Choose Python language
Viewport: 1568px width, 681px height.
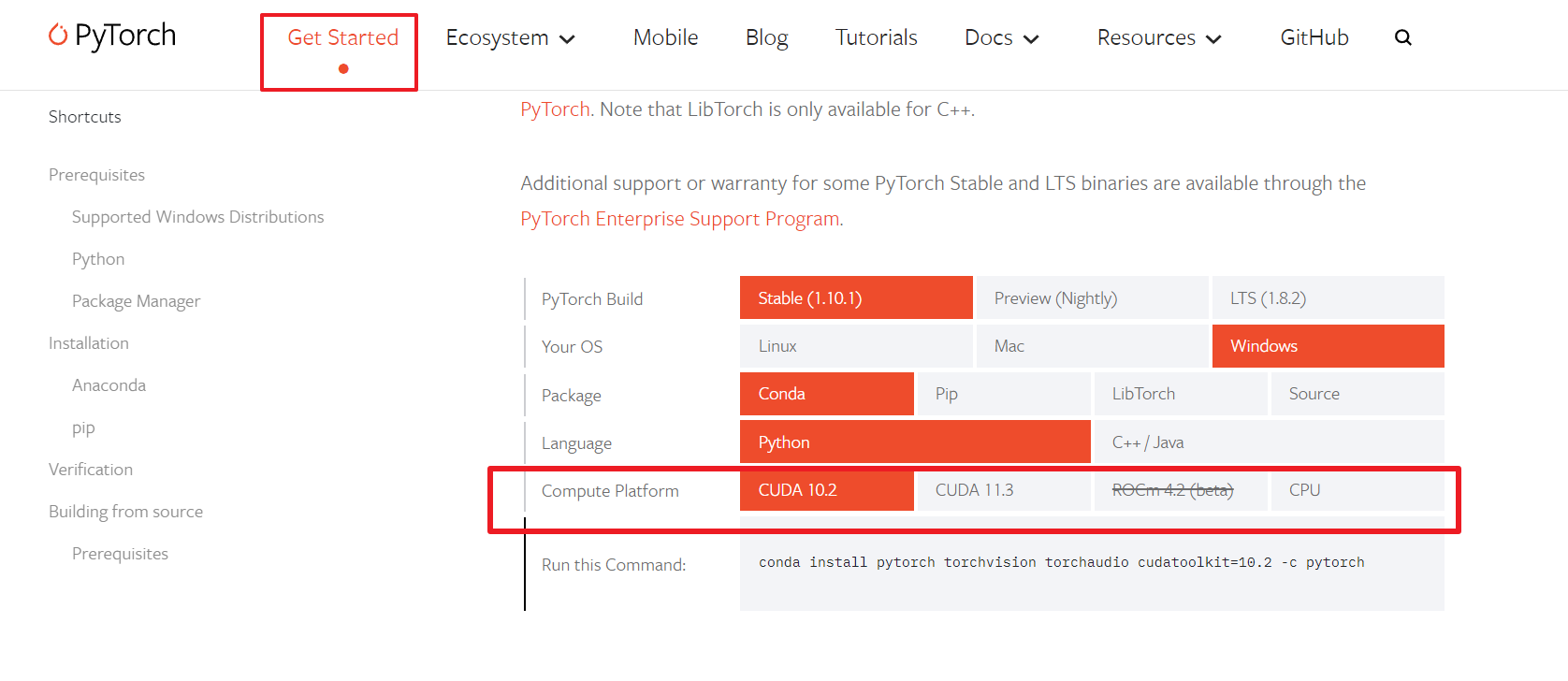point(915,442)
